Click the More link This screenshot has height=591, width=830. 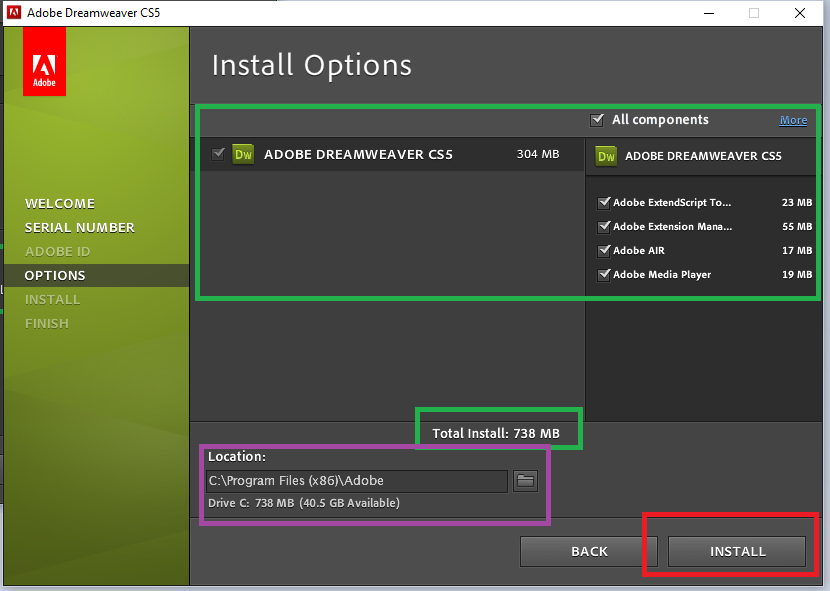793,120
